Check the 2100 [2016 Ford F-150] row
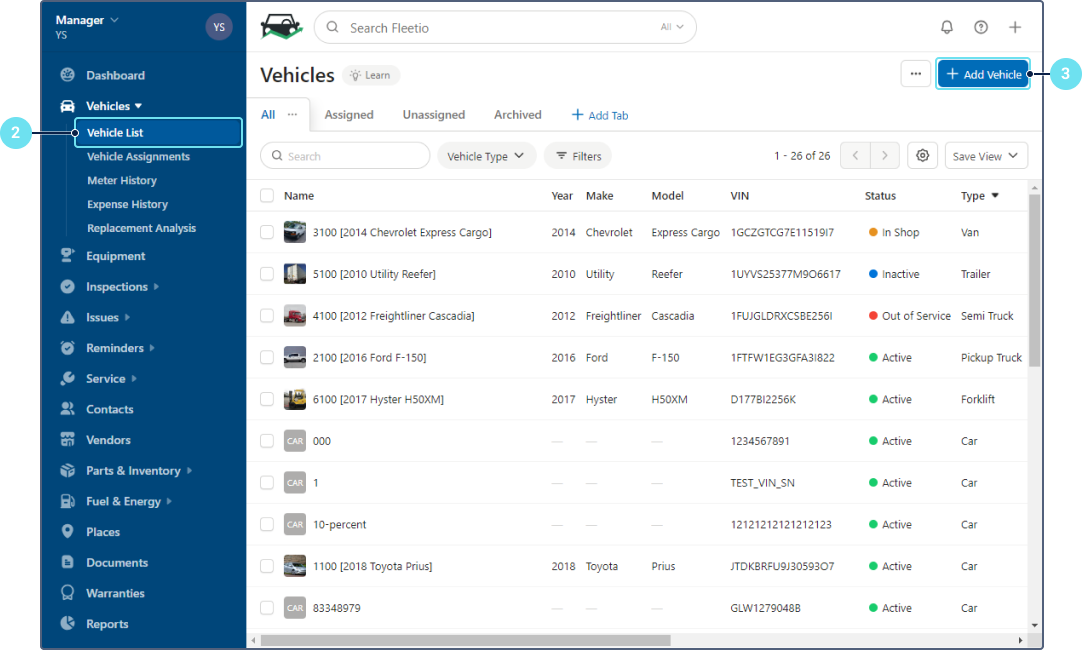Viewport: 1082px width, 650px height. [267, 357]
